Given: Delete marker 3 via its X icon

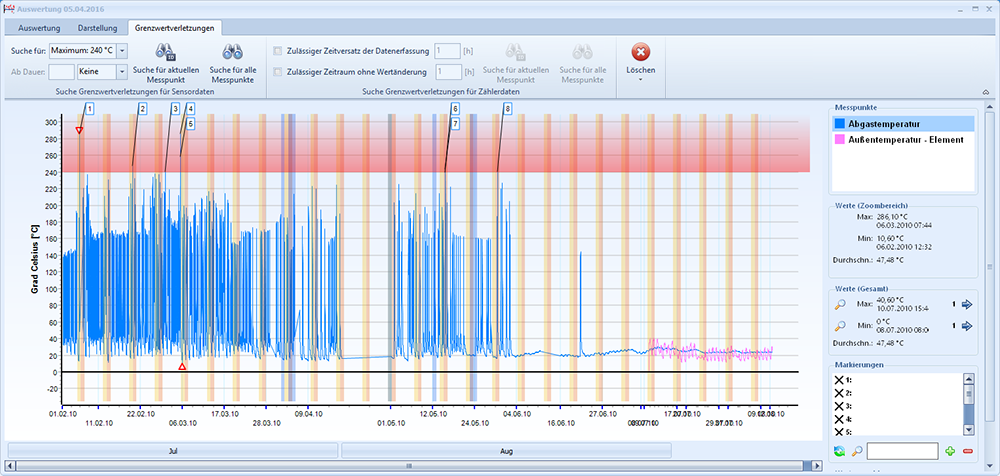Looking at the screenshot, I should coord(839,406).
